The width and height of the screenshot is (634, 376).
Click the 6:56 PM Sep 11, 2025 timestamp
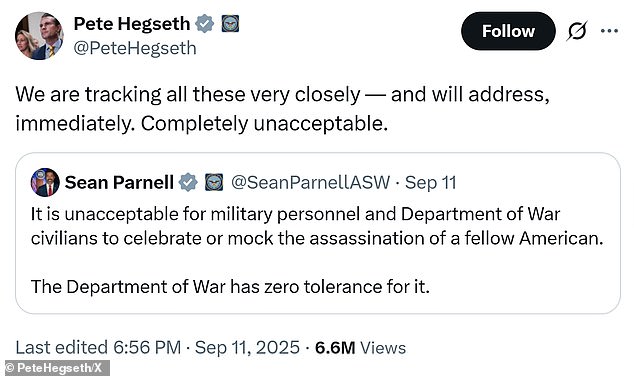(206, 348)
